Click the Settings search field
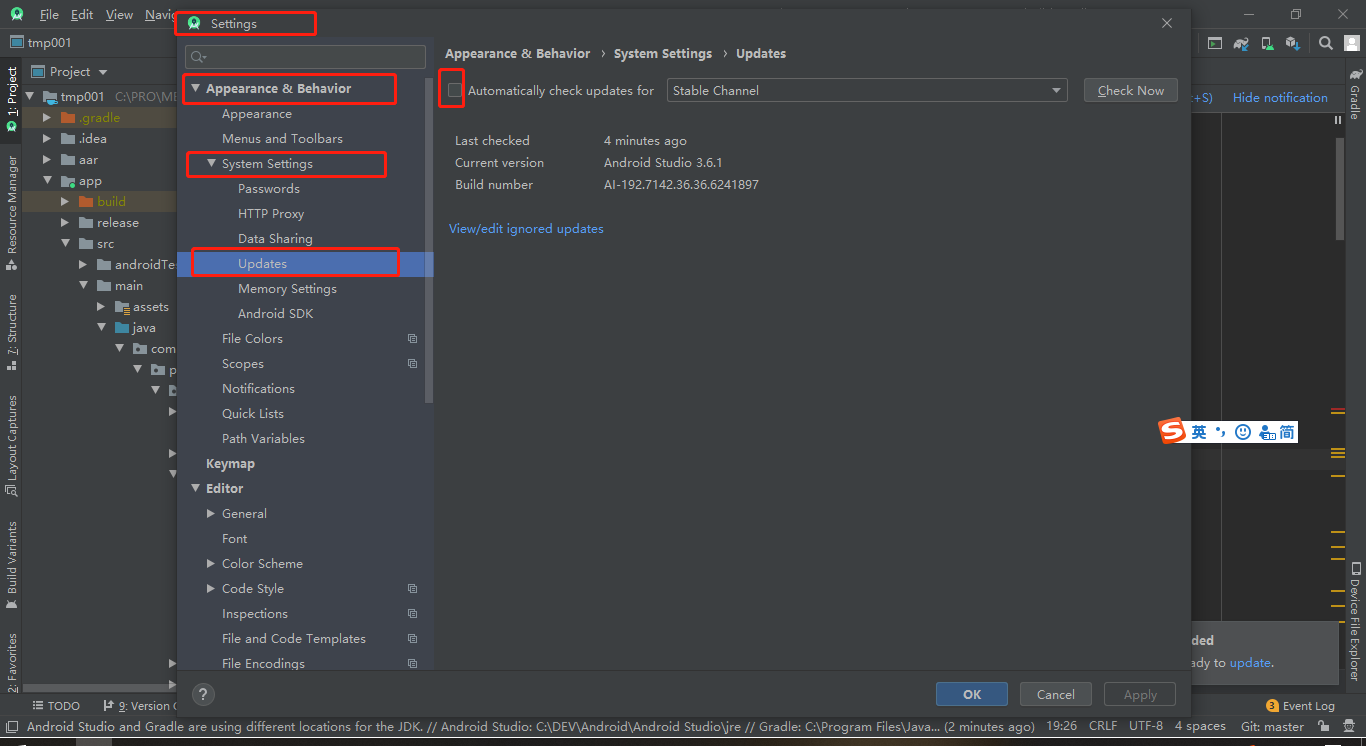The width and height of the screenshot is (1366, 746). [305, 57]
